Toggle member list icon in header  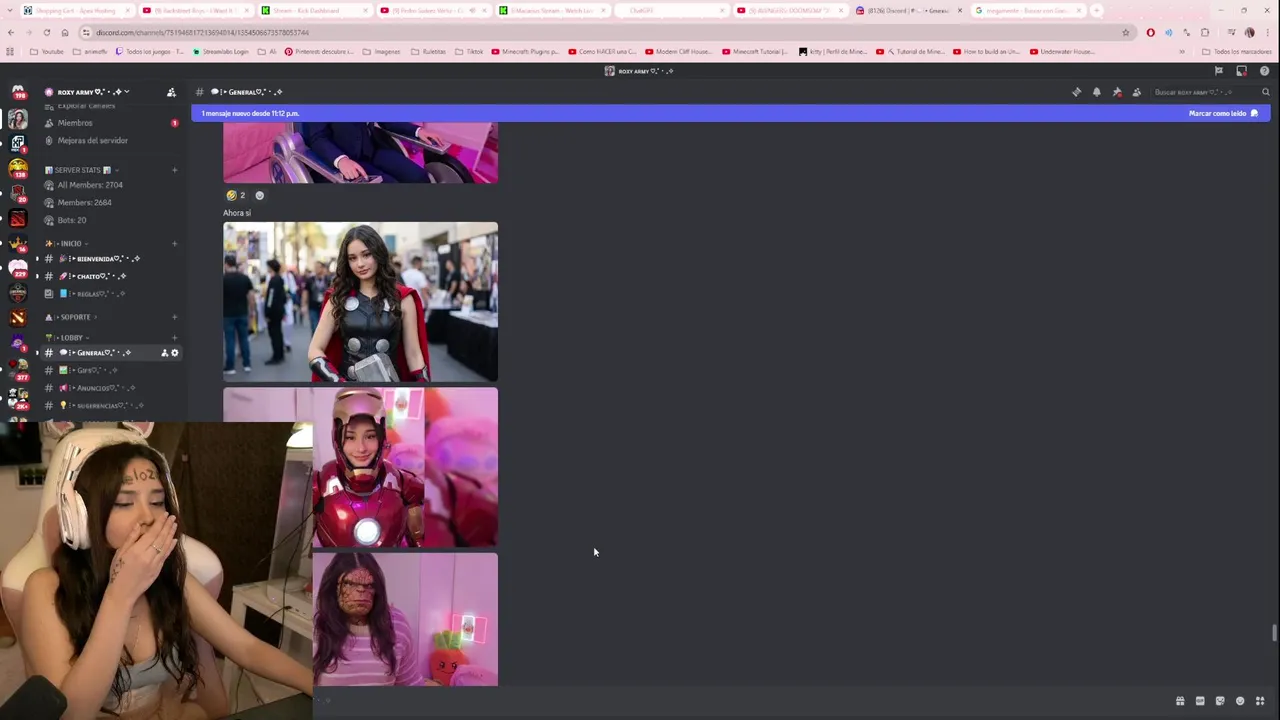(x=1136, y=92)
